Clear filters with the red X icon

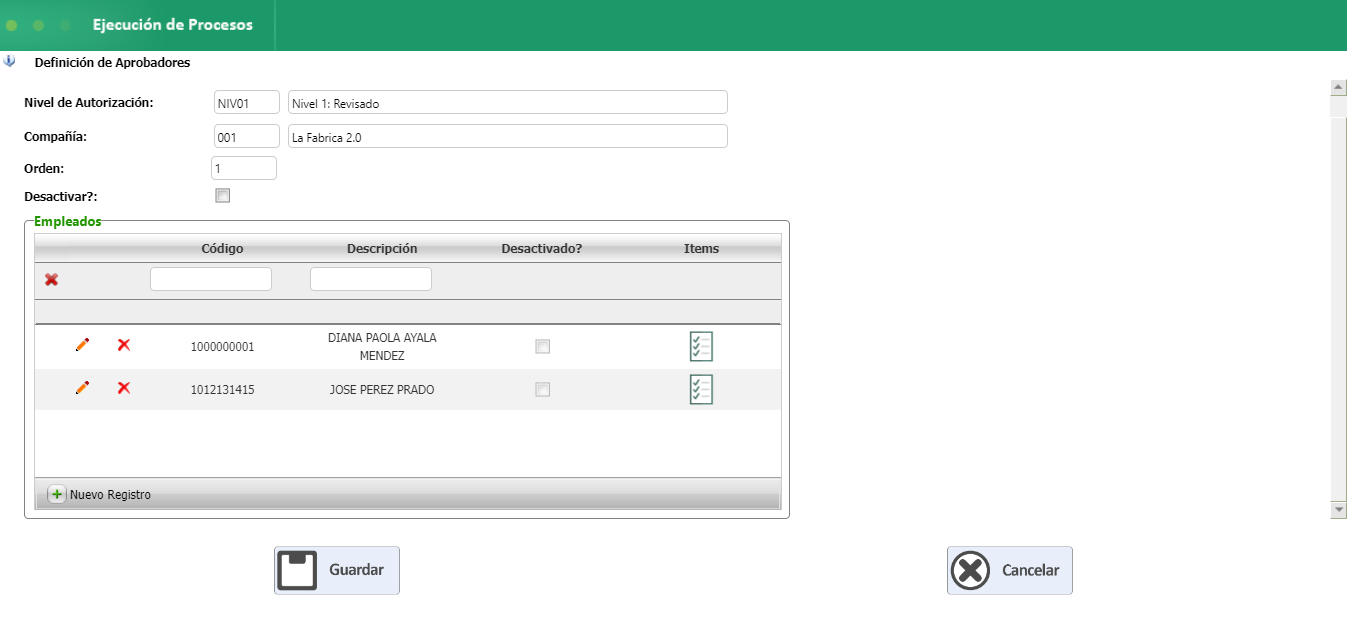(51, 280)
